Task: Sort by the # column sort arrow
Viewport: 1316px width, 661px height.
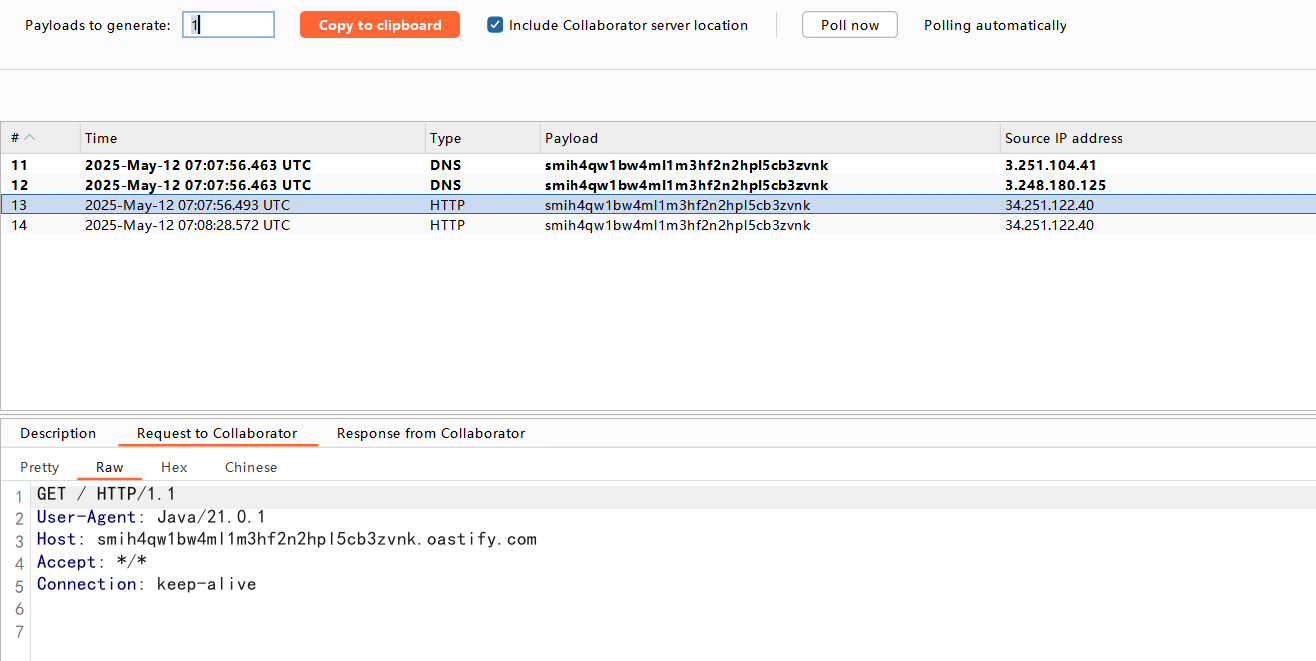Action: click(x=29, y=138)
